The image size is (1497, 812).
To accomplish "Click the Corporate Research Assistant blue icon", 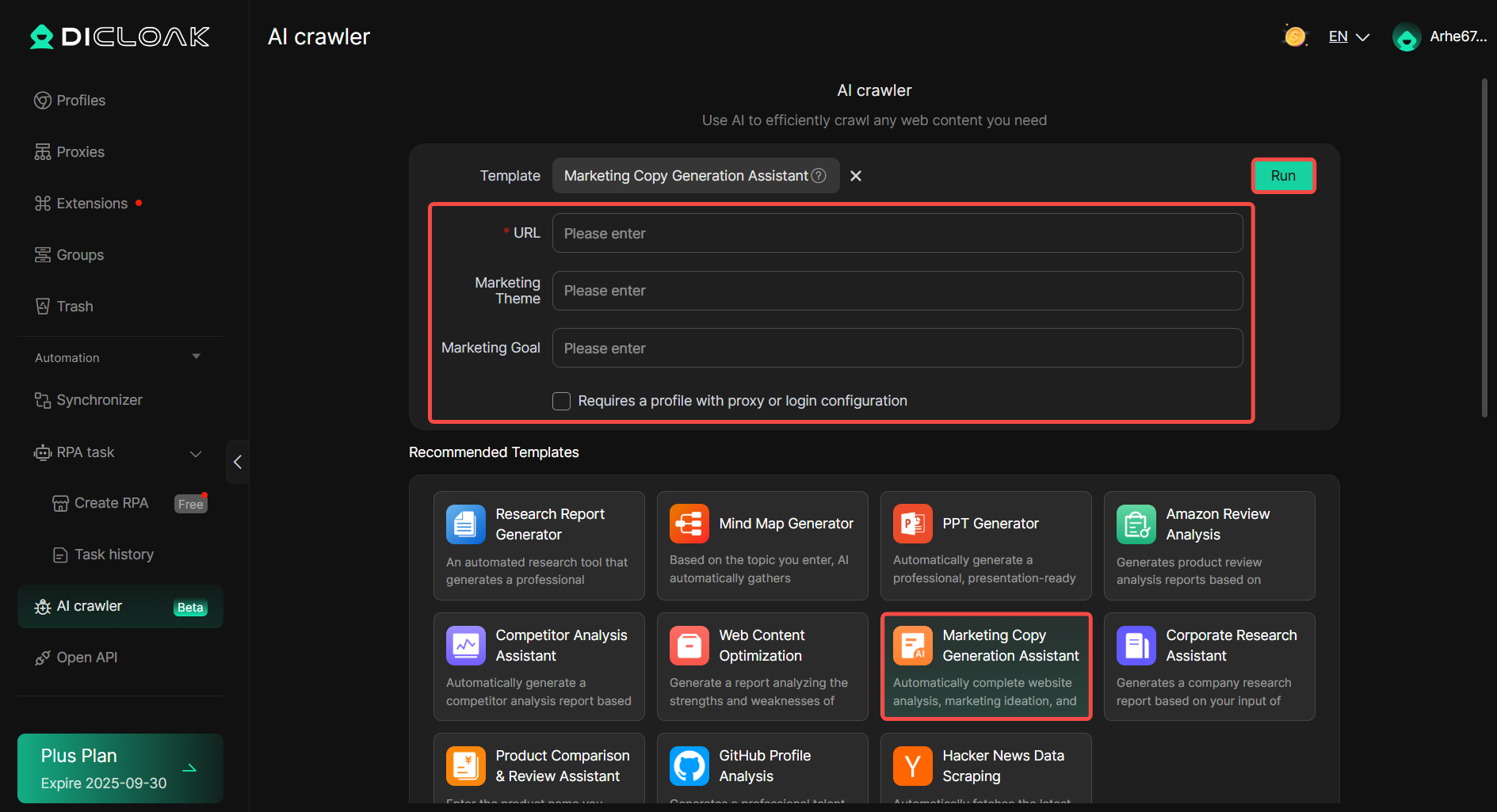I will point(1136,646).
